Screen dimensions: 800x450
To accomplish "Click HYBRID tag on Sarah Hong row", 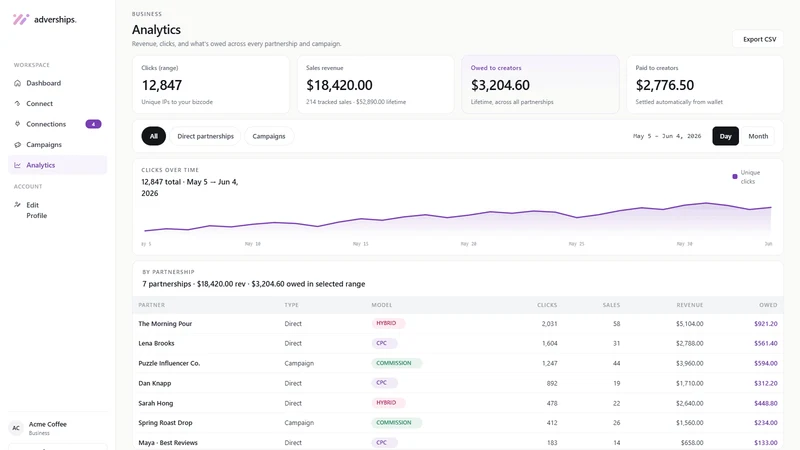I will [x=388, y=403].
